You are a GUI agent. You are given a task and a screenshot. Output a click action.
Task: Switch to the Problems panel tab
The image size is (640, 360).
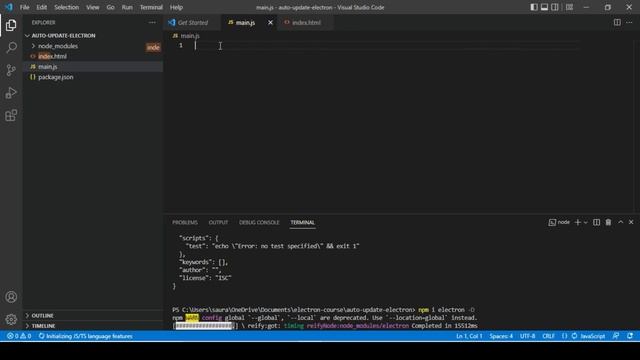tap(184, 222)
